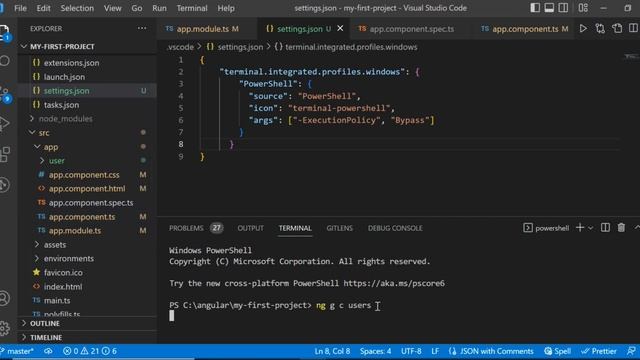Open the File menu
Image resolution: width=640 pixels, height=360 pixels.
[20, 8]
